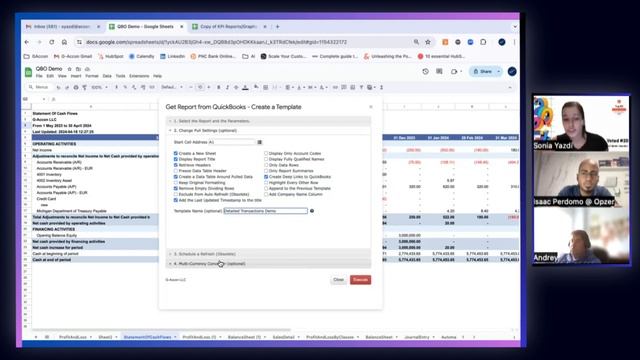
Task: Open version history clock icon
Action: coord(425,71)
